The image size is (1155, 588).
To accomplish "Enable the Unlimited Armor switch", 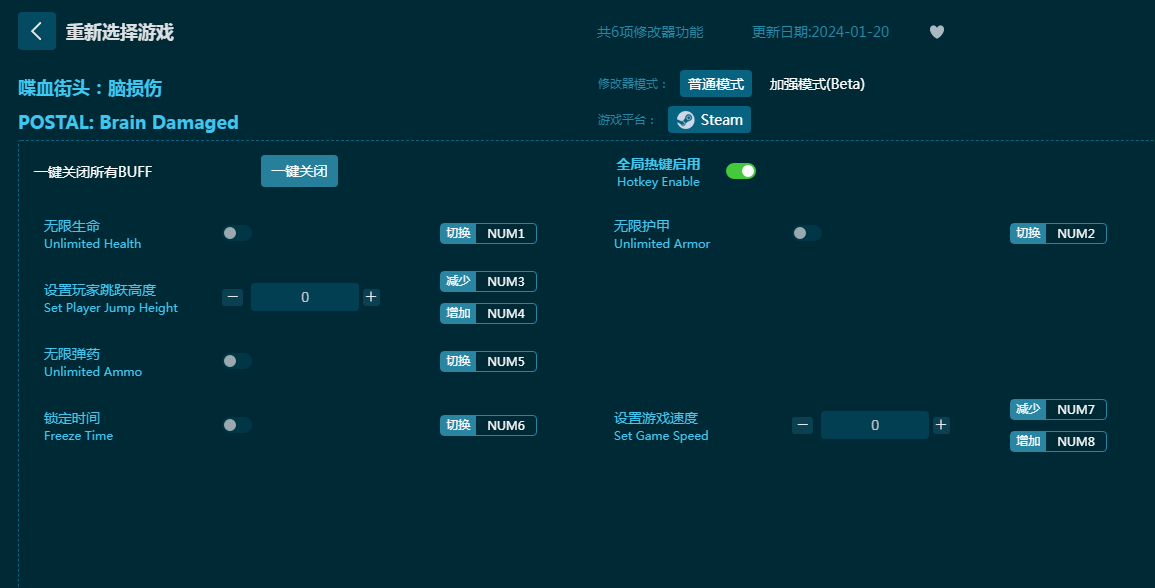I will click(807, 233).
